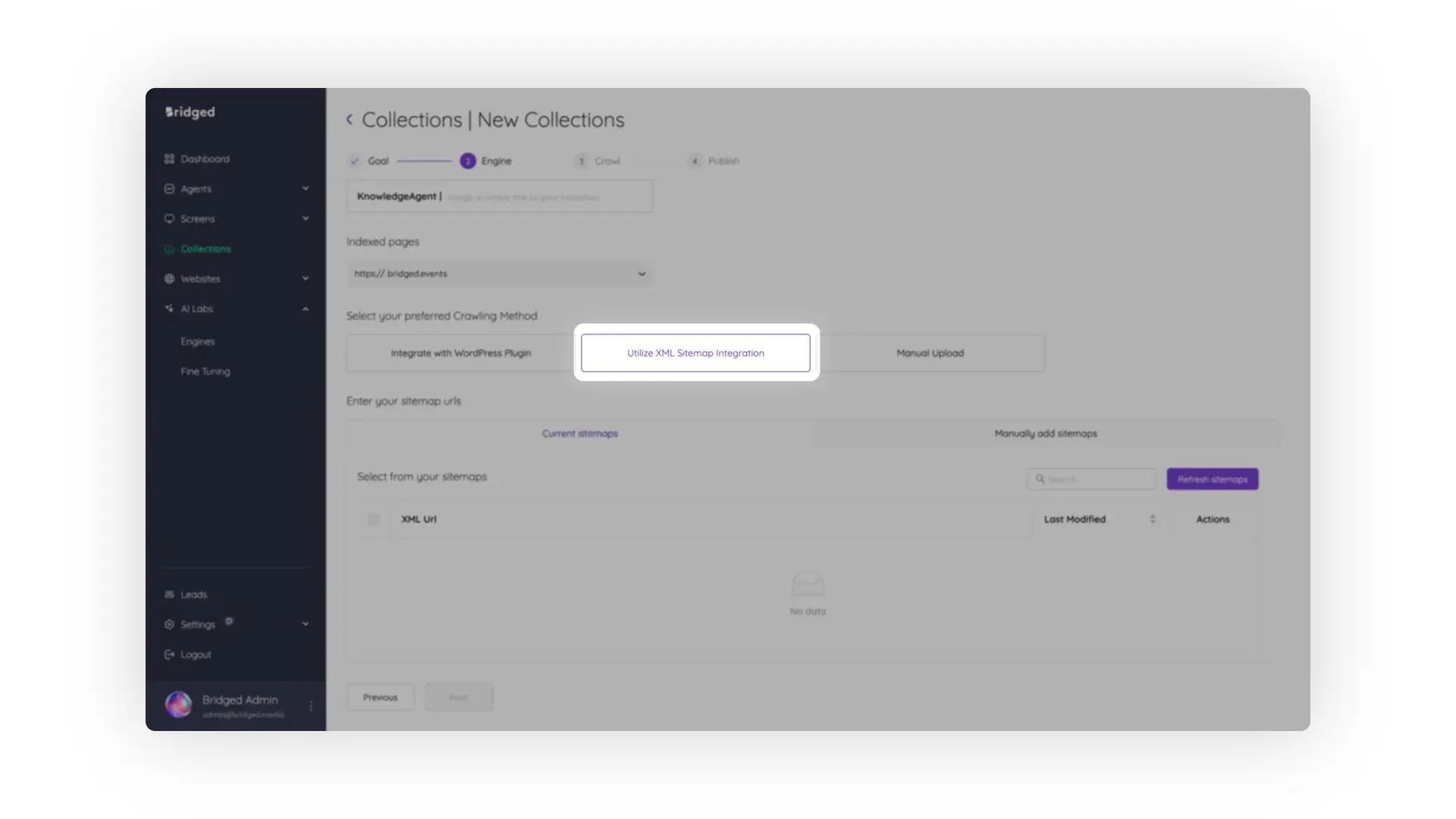Image resolution: width=1456 pixels, height=819 pixels.
Task: Click inside the sitemap search field
Action: click(1092, 479)
